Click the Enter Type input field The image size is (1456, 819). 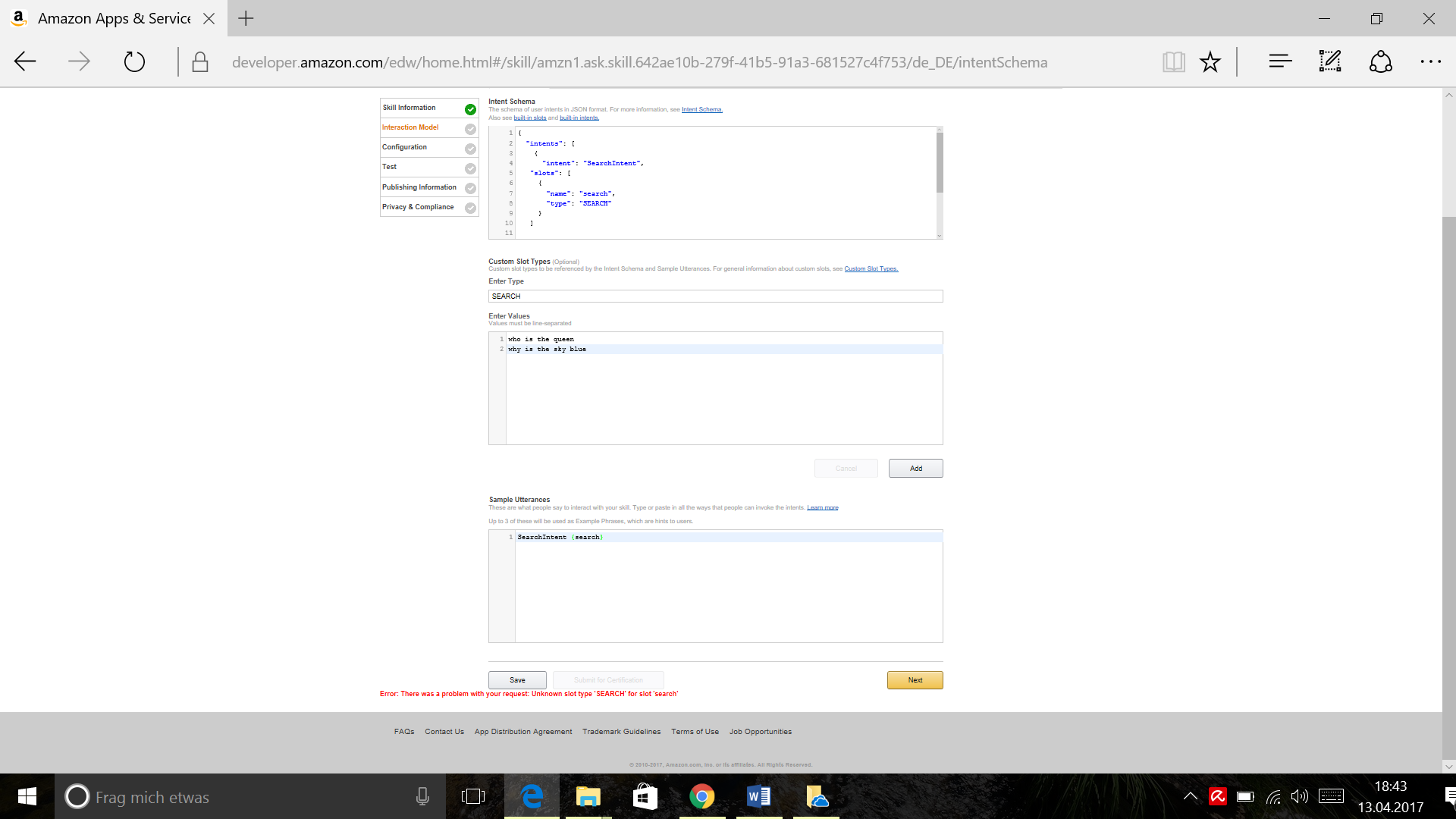(x=715, y=297)
